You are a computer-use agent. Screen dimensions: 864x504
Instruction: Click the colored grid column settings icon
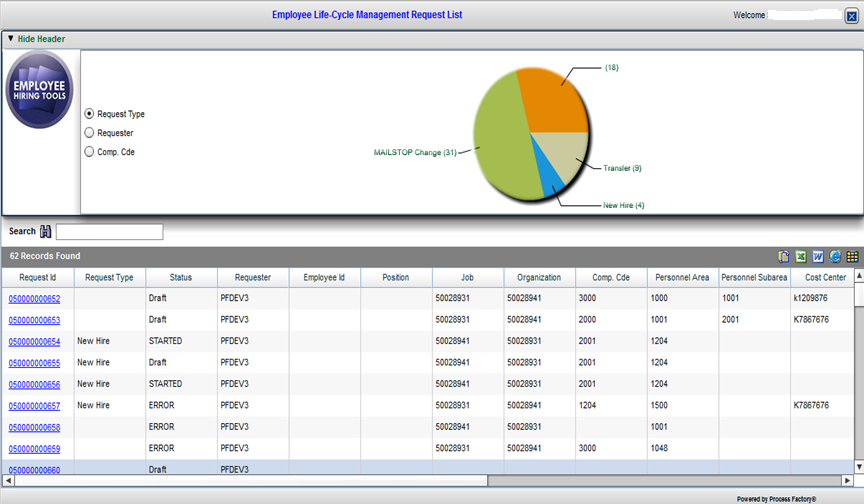pyautogui.click(x=851, y=257)
